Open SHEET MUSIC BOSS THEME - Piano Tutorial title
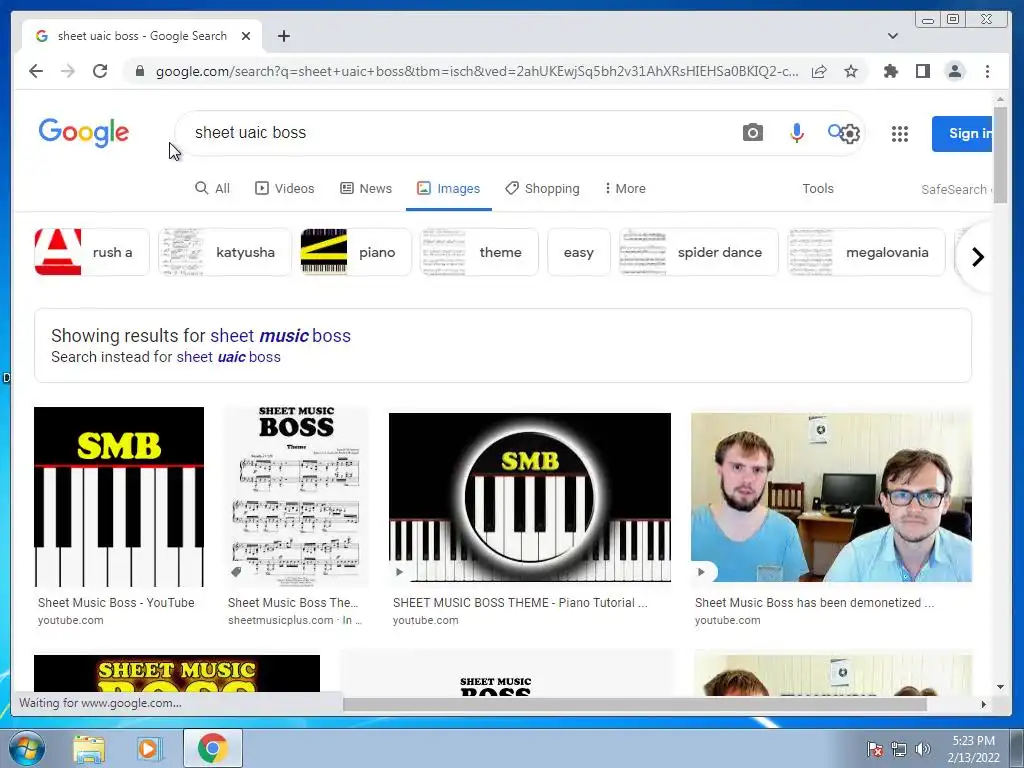 tap(520, 602)
